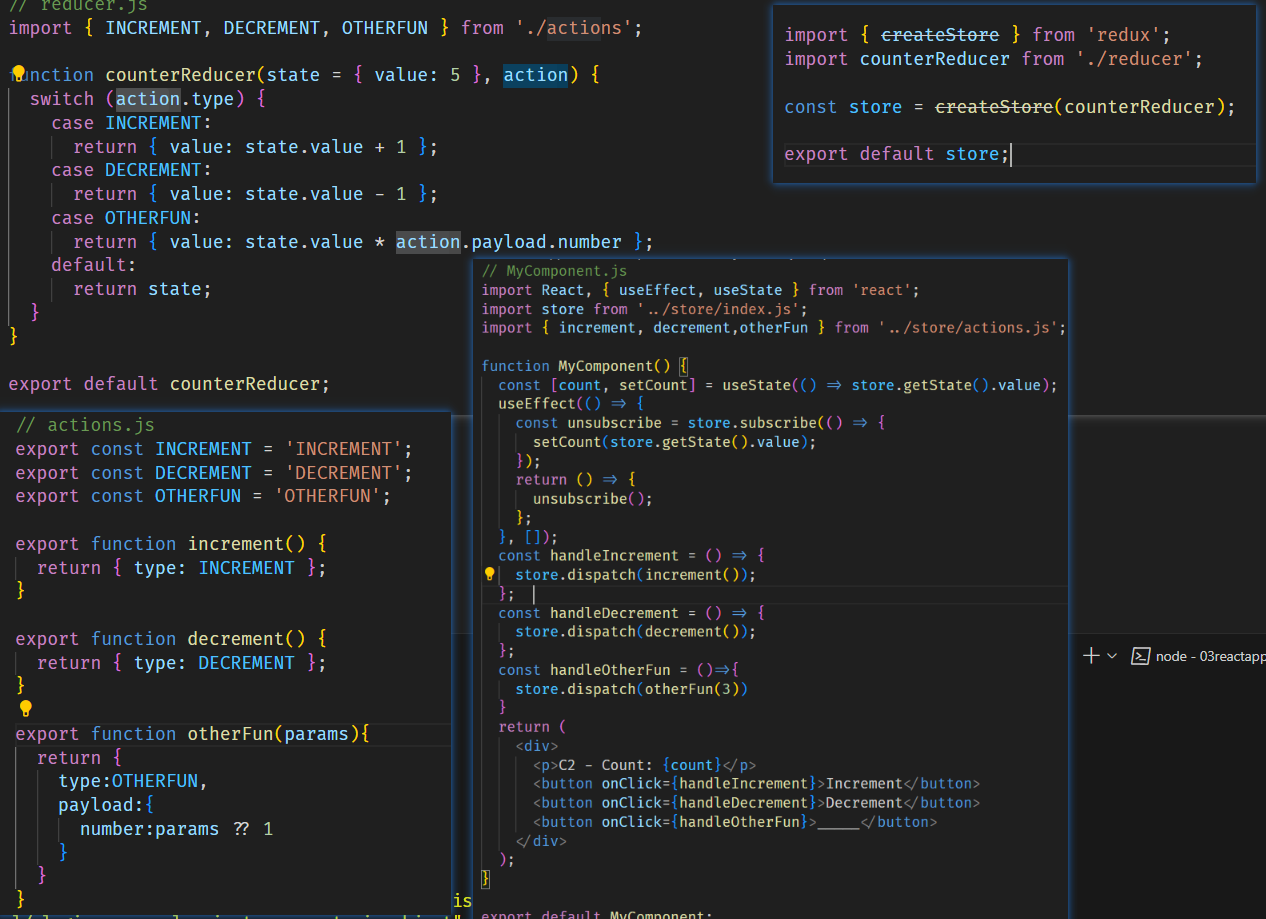1266x919 pixels.
Task: Open lightbulb quick fix beside store.dispatch(increment())
Action: click(x=489, y=575)
